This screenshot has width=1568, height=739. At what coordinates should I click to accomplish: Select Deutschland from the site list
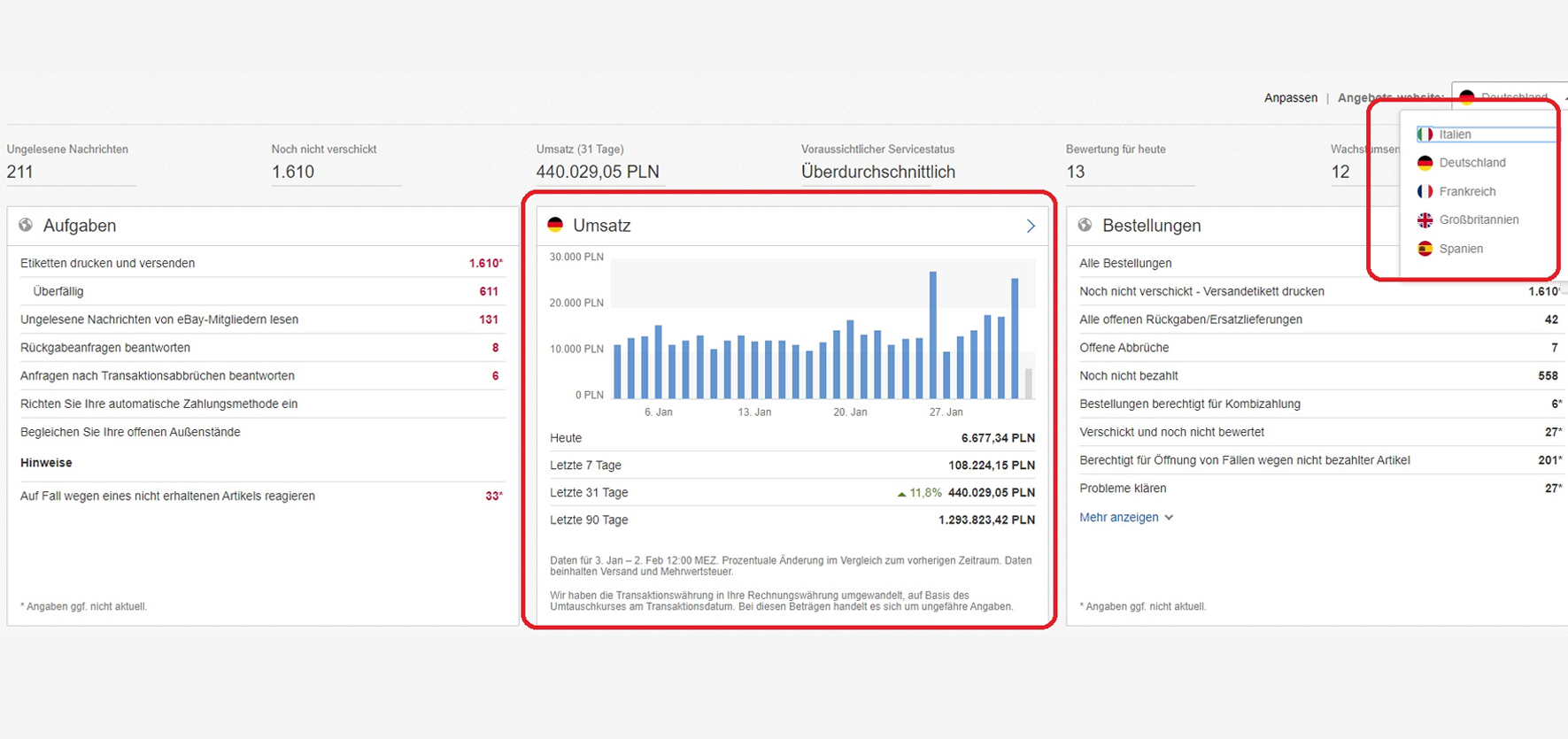coord(1471,163)
